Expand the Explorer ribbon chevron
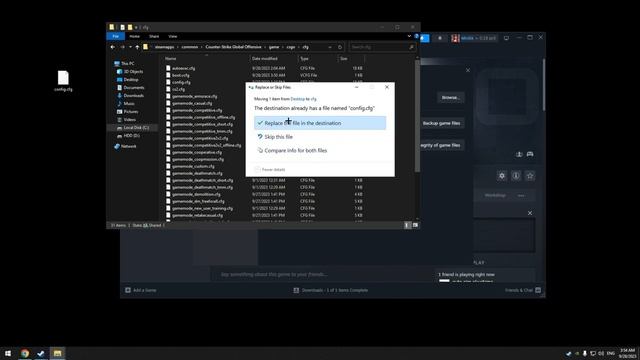This screenshot has height=360, width=640. click(409, 36)
